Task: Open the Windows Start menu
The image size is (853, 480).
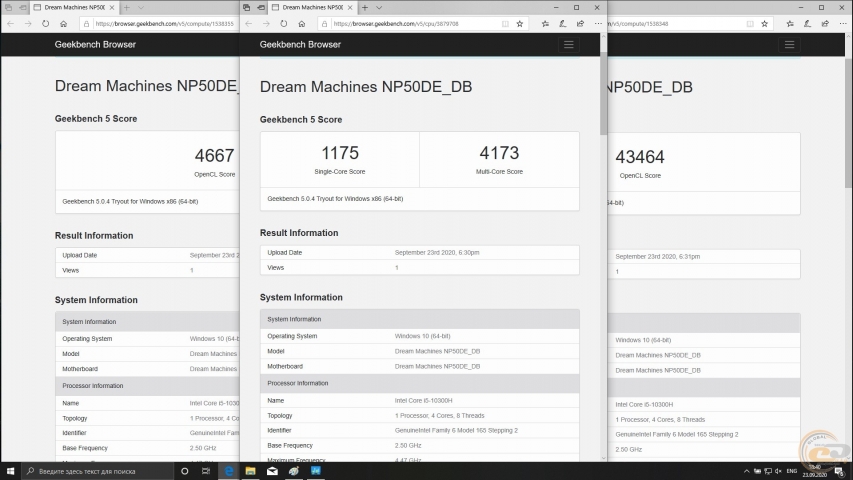Action: point(10,471)
